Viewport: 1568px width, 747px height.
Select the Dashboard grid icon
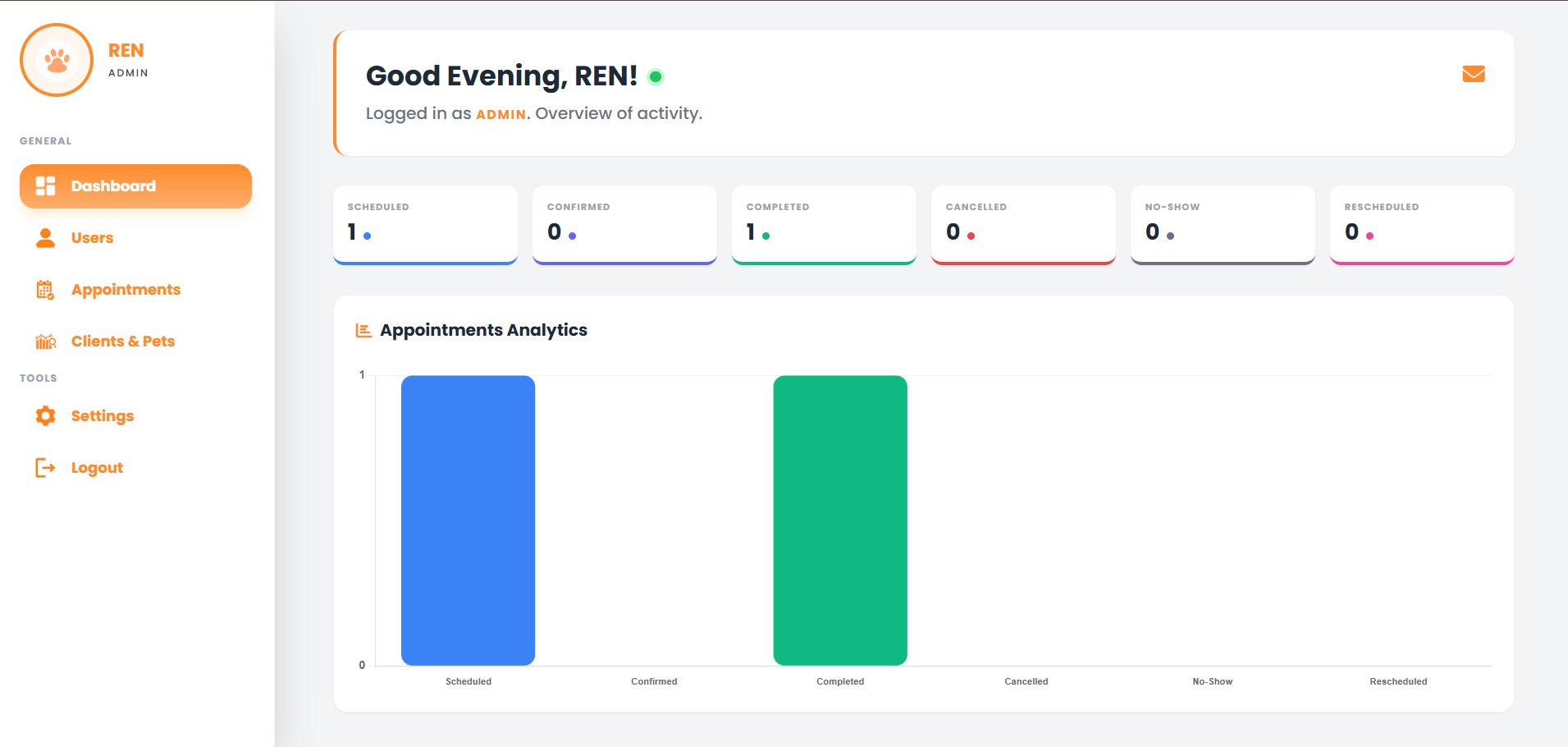(x=45, y=186)
